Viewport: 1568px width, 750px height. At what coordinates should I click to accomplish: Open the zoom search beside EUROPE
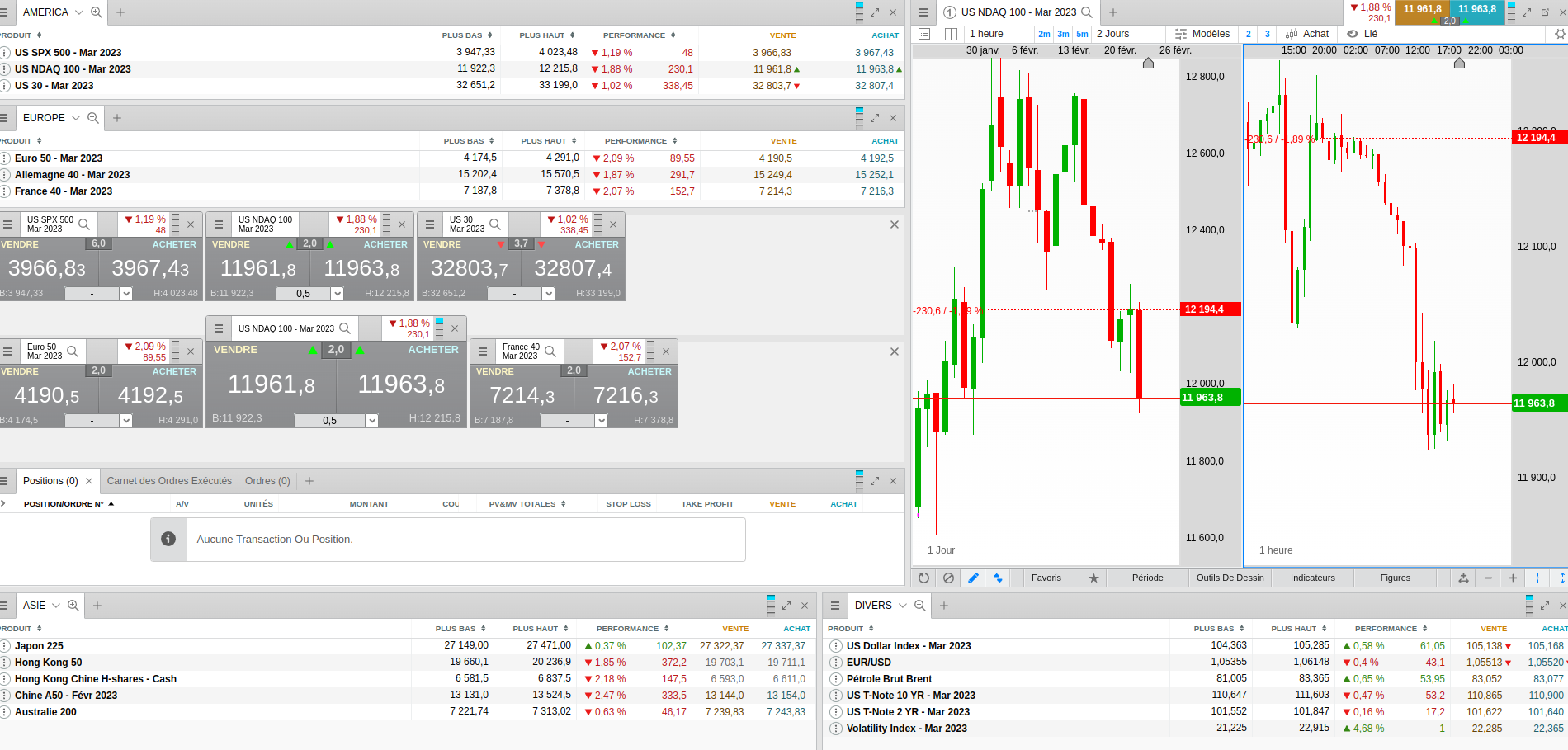(93, 118)
